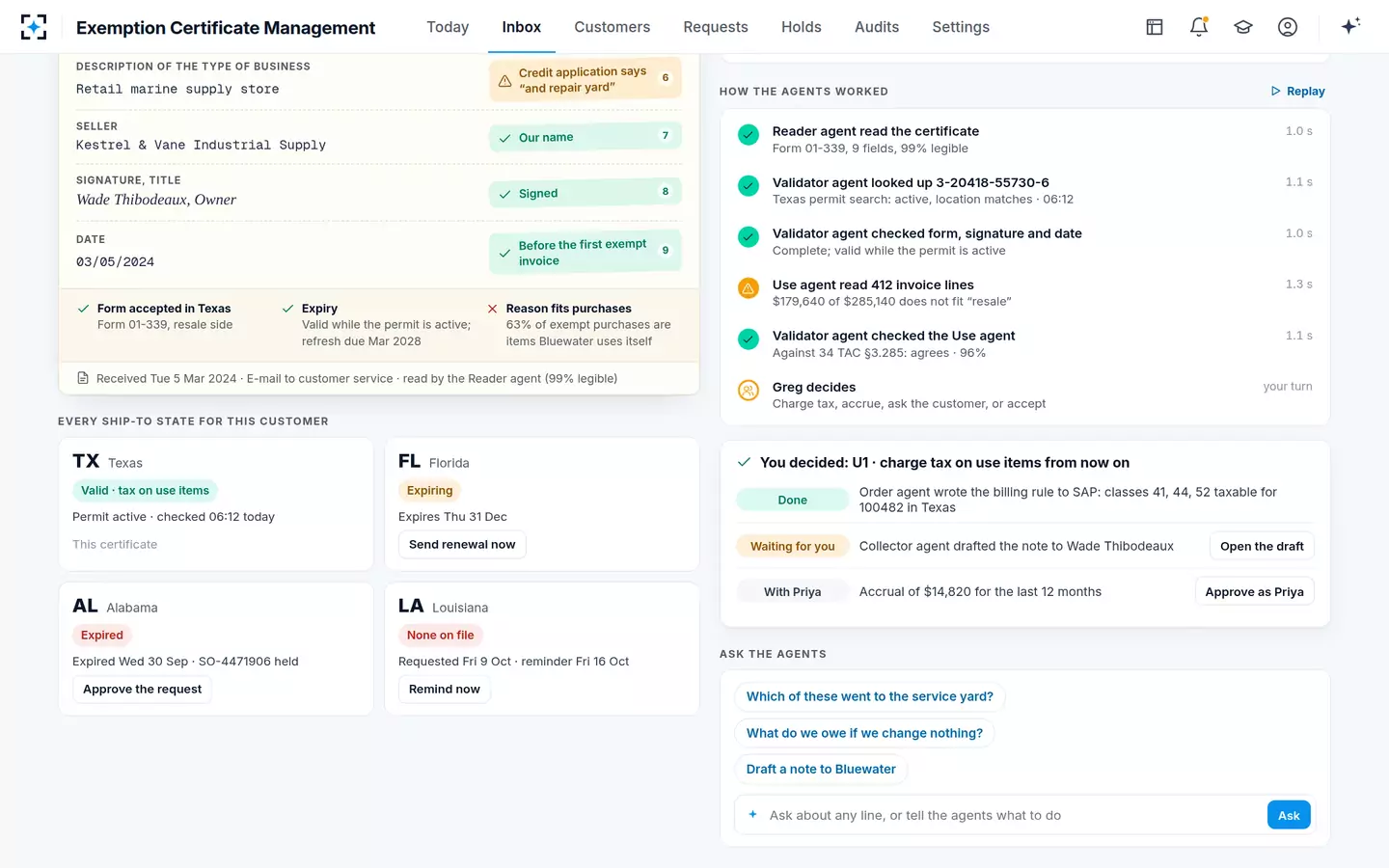Click the document icon next to Received line

[x=83, y=378]
